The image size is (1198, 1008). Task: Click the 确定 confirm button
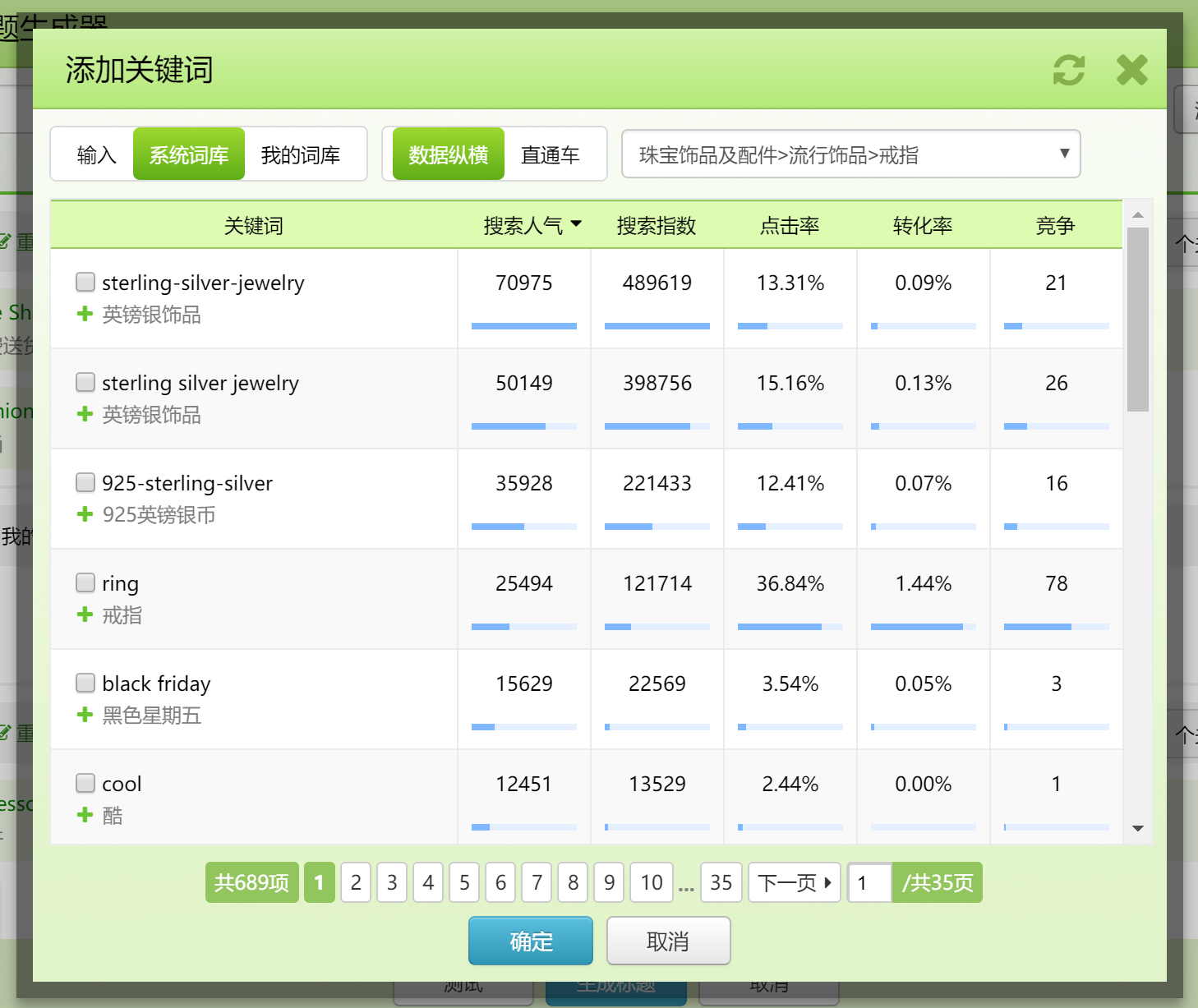coord(531,941)
